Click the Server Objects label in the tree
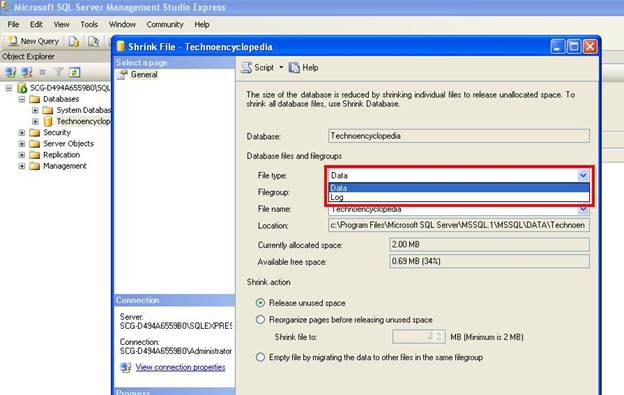 pos(68,144)
